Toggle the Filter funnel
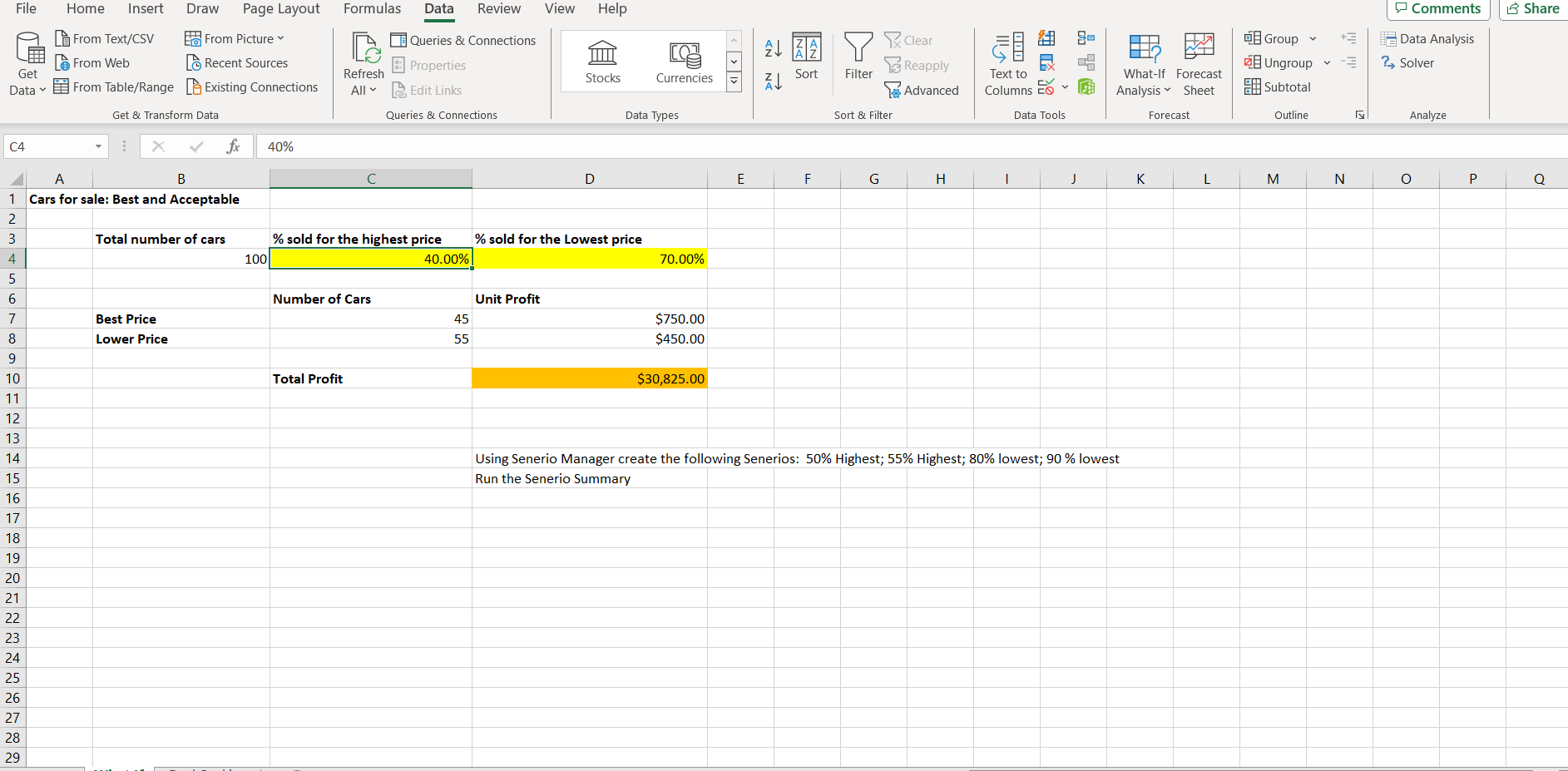 tap(858, 57)
